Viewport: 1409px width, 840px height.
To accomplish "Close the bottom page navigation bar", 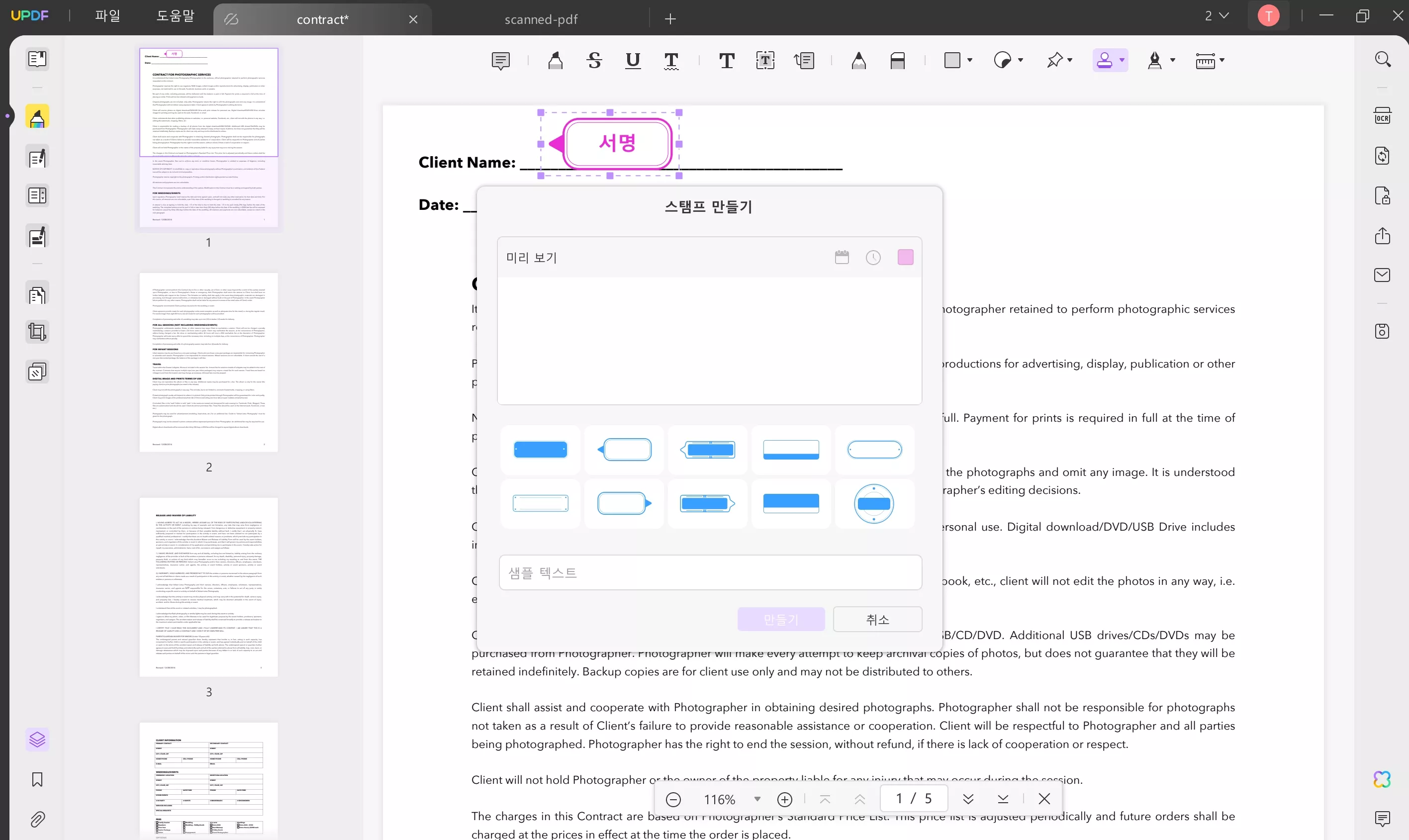I will click(x=1044, y=799).
